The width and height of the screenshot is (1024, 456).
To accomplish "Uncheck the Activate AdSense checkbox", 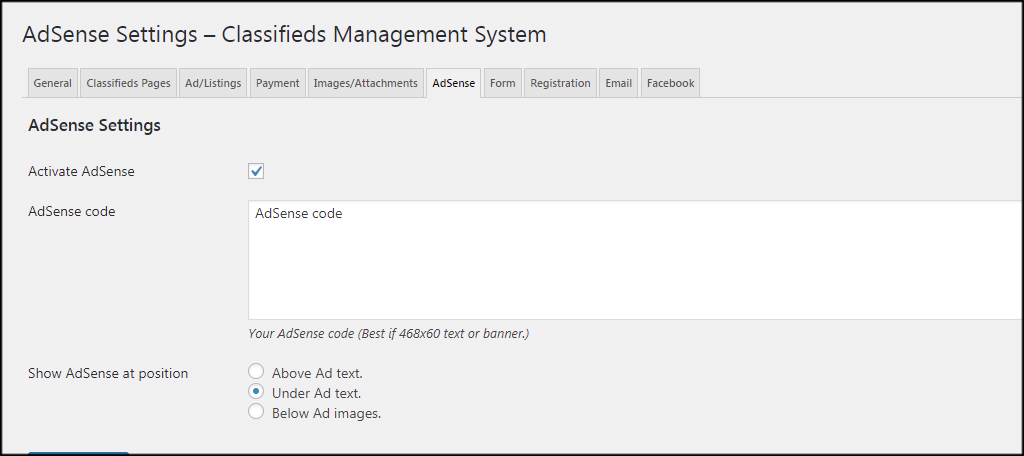I will coord(256,171).
